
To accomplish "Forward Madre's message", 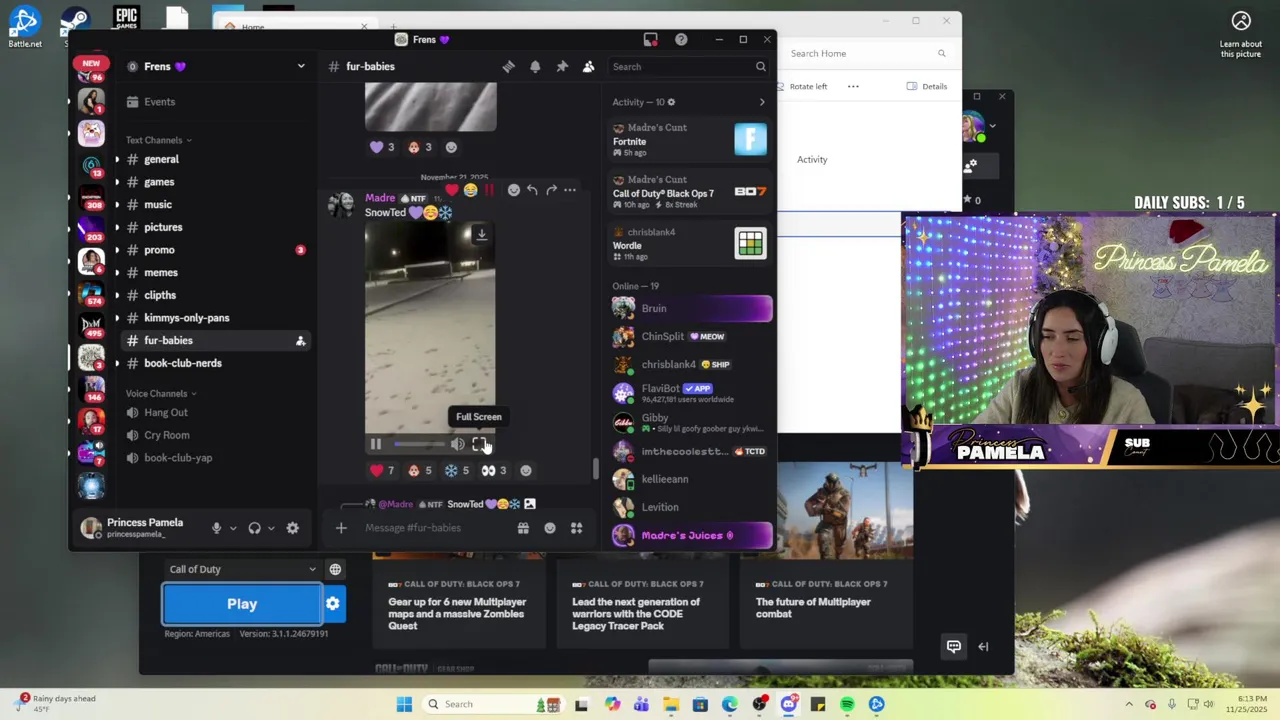I will pyautogui.click(x=551, y=190).
